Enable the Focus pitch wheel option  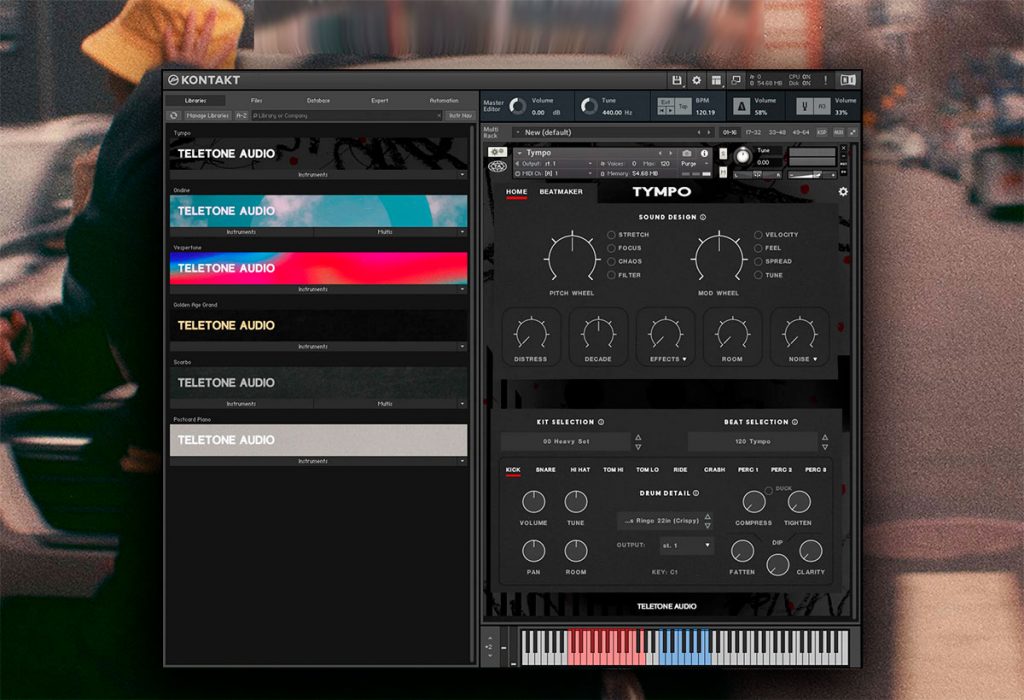tap(611, 248)
